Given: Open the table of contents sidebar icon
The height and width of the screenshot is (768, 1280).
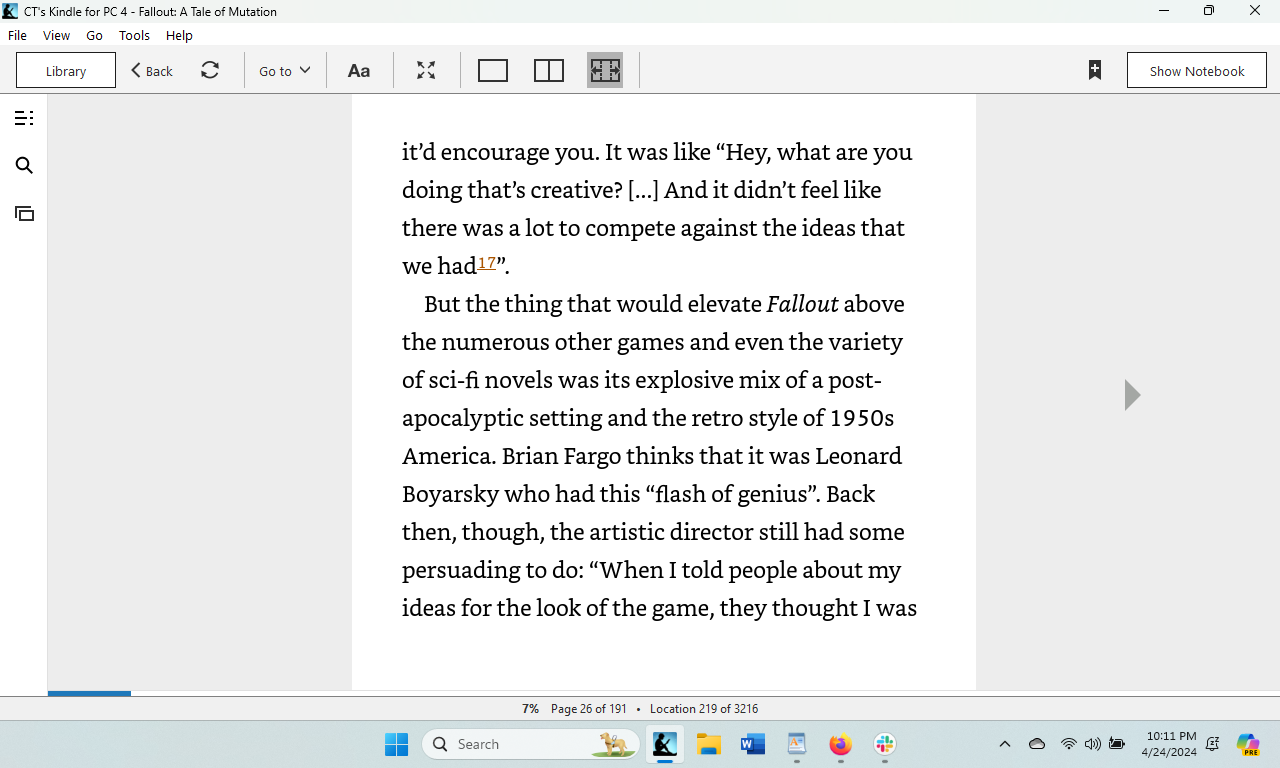Looking at the screenshot, I should tap(24, 118).
